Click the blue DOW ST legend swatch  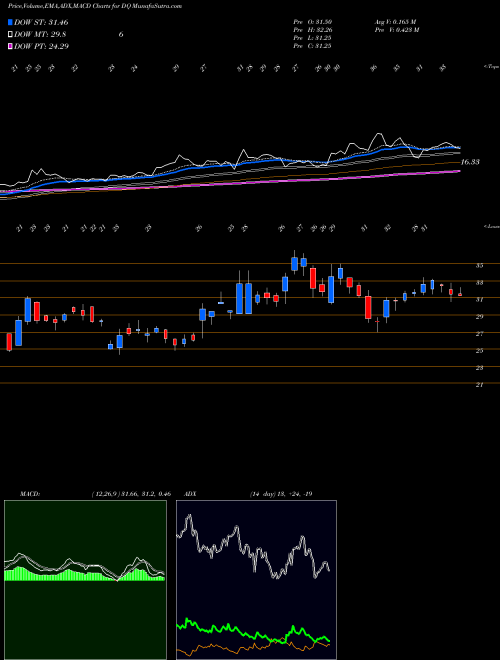pos(10,22)
